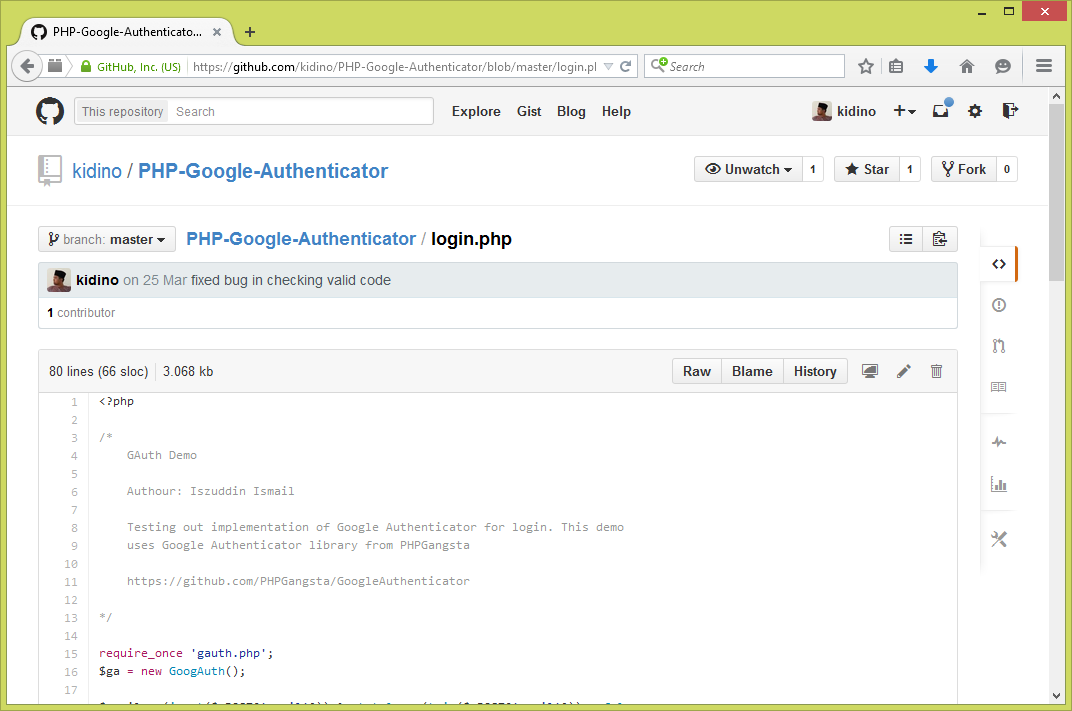1072x711 pixels.
Task: Open the repository Wiki icon
Action: (998, 387)
